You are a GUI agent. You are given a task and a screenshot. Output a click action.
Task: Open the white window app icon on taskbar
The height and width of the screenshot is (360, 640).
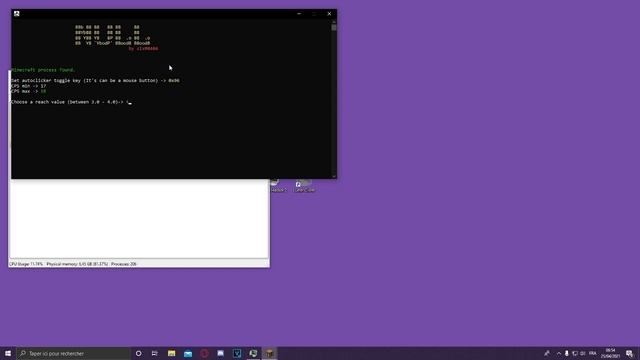coord(220,353)
